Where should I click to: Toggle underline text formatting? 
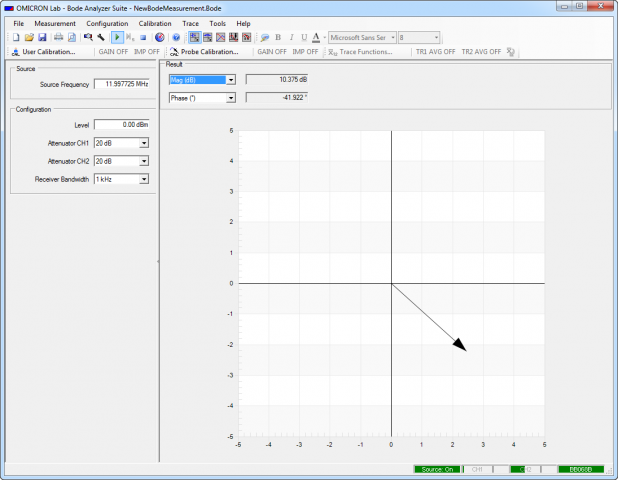[x=304, y=37]
